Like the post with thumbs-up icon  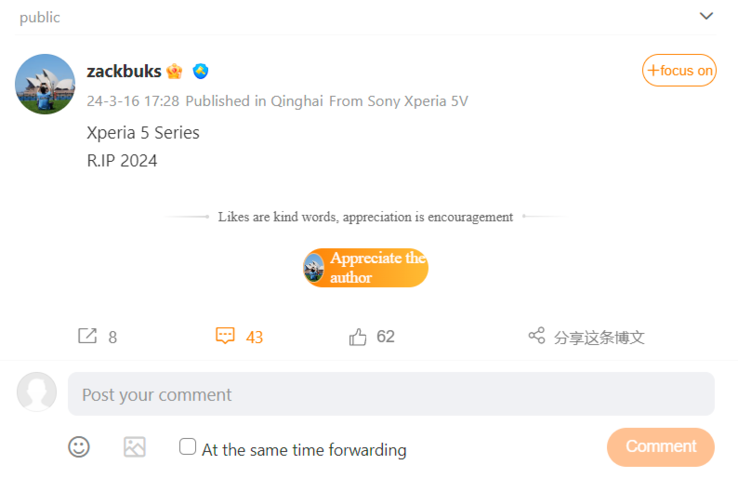(358, 337)
